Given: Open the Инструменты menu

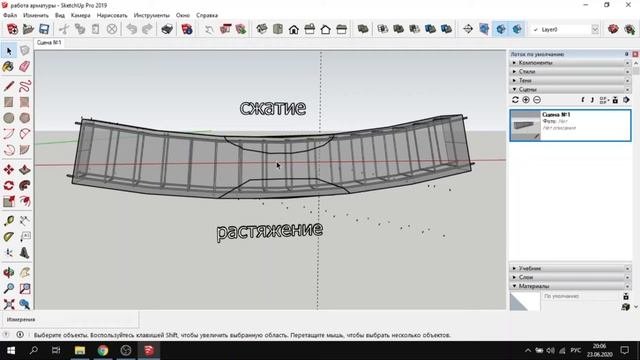Looking at the screenshot, I should pos(151,15).
